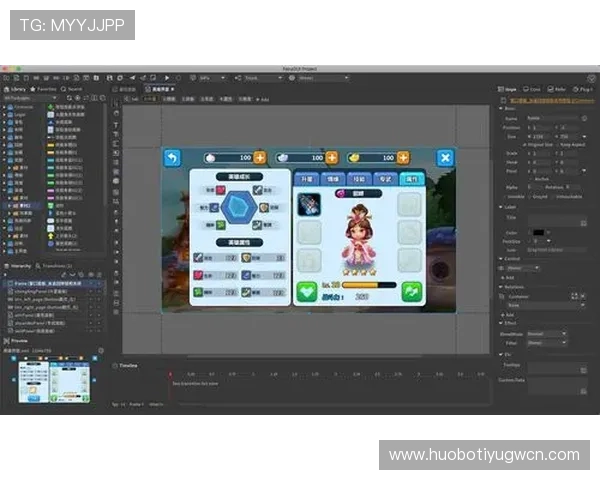This screenshot has width=600, height=480.
Task: Click the red heart icon beside hexagon chart
Action: point(221,190)
